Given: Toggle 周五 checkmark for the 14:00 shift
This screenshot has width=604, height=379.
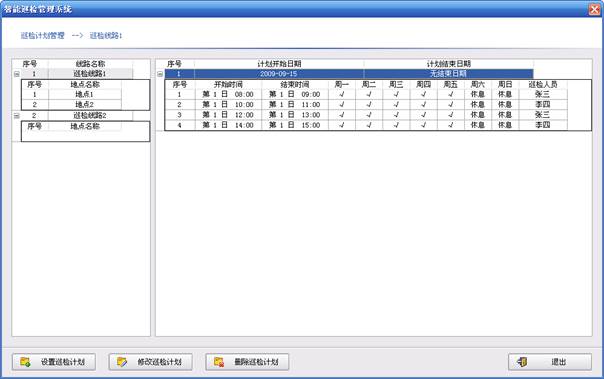Looking at the screenshot, I should [x=451, y=125].
